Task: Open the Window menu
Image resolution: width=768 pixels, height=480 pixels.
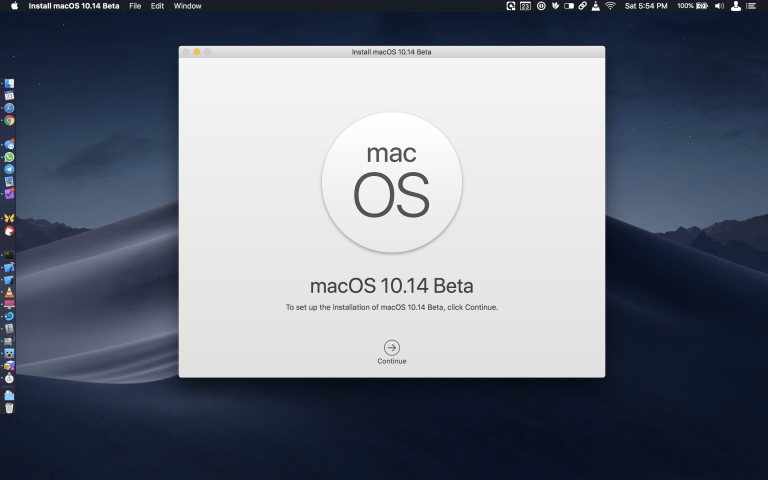Action: pos(187,6)
